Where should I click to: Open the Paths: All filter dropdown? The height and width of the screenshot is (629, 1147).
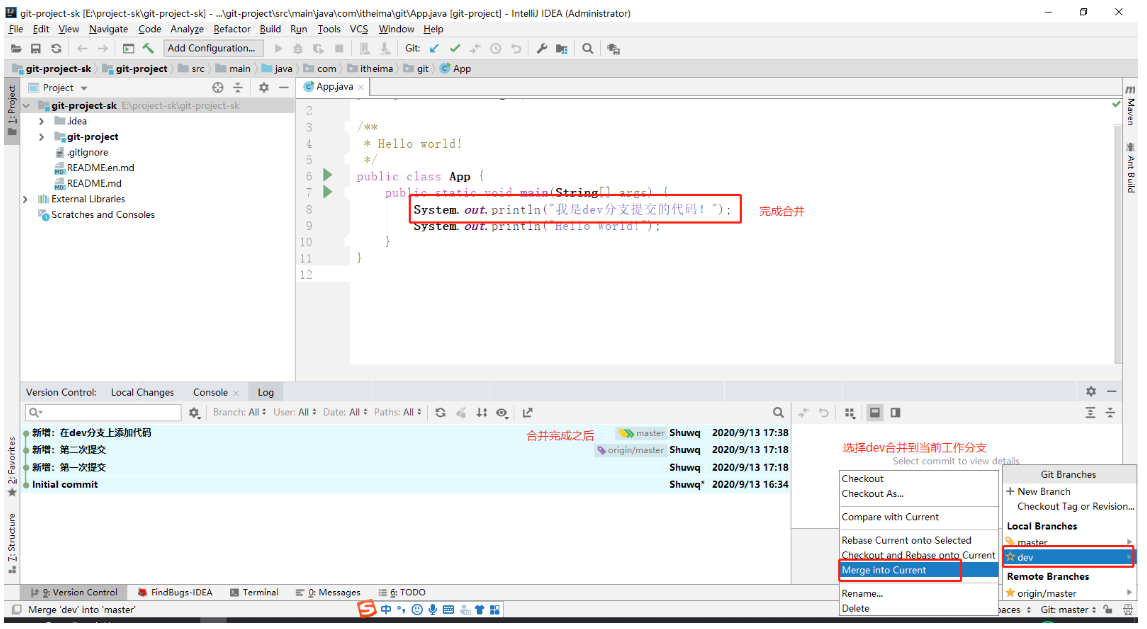pyautogui.click(x=397, y=413)
